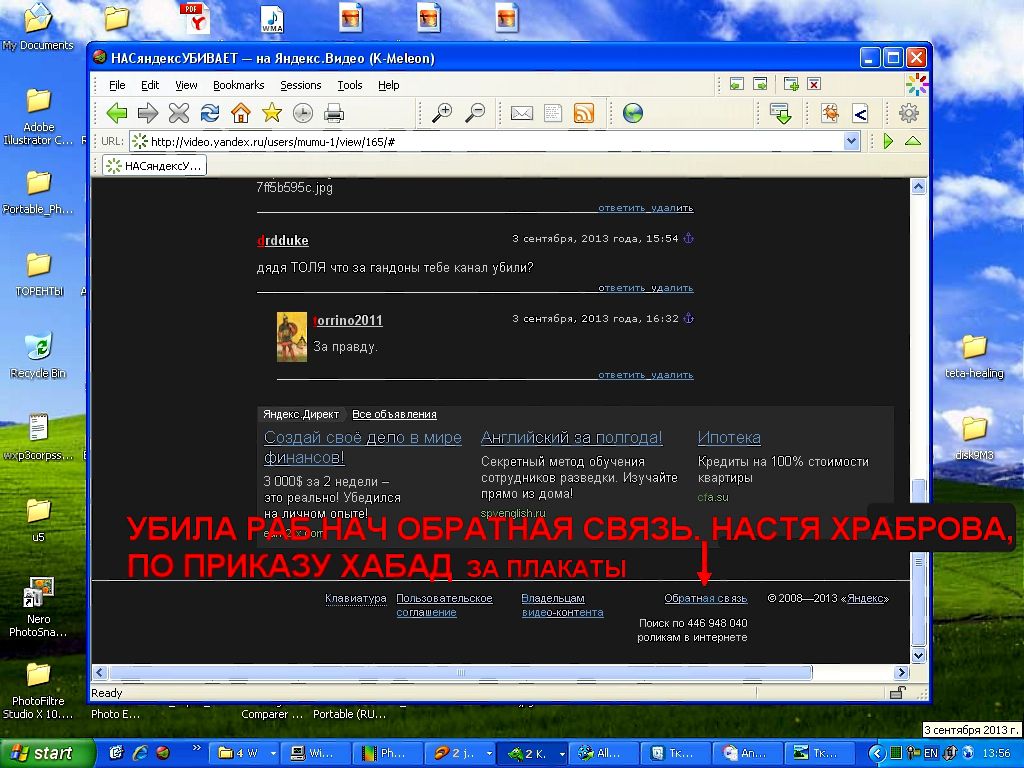1024x768 pixels.
Task: Stop loading the page
Action: [x=178, y=113]
